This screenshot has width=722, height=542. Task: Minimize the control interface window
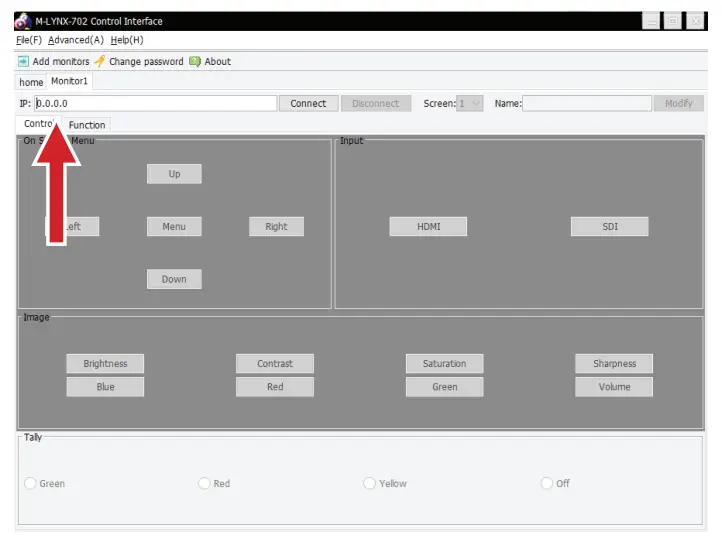click(651, 21)
